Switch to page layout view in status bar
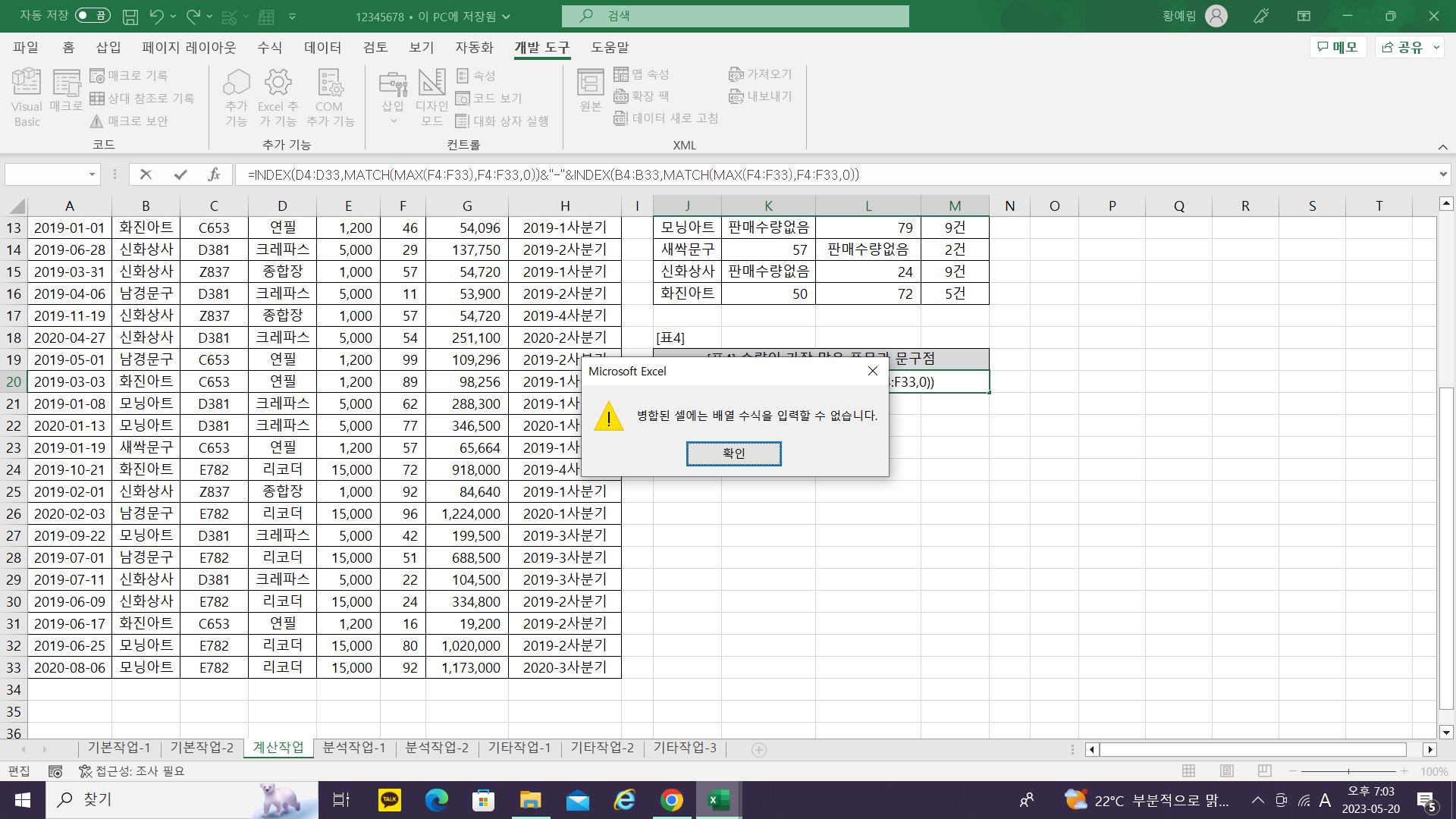 tap(1227, 770)
